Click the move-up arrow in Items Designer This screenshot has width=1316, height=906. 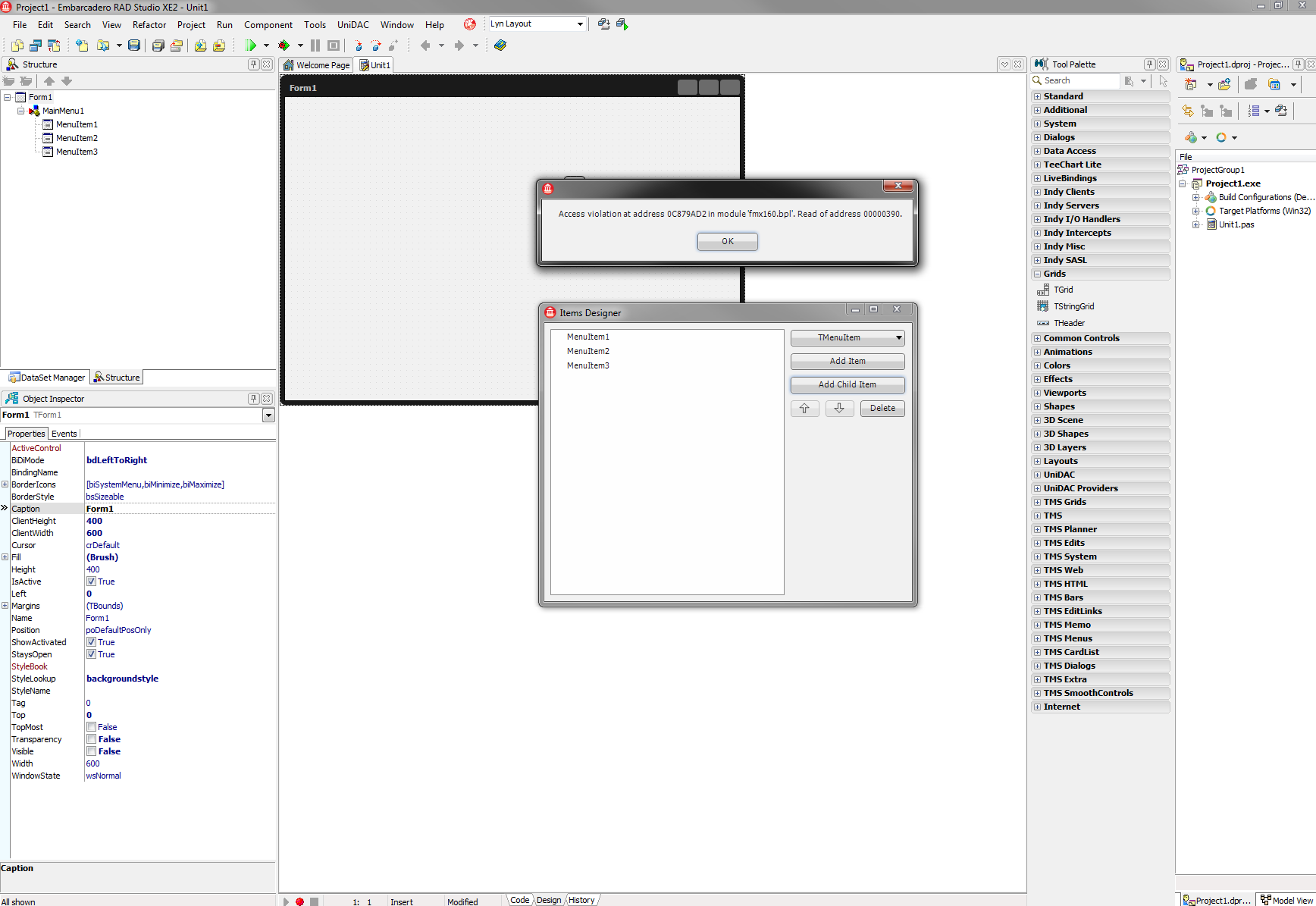pyautogui.click(x=804, y=409)
